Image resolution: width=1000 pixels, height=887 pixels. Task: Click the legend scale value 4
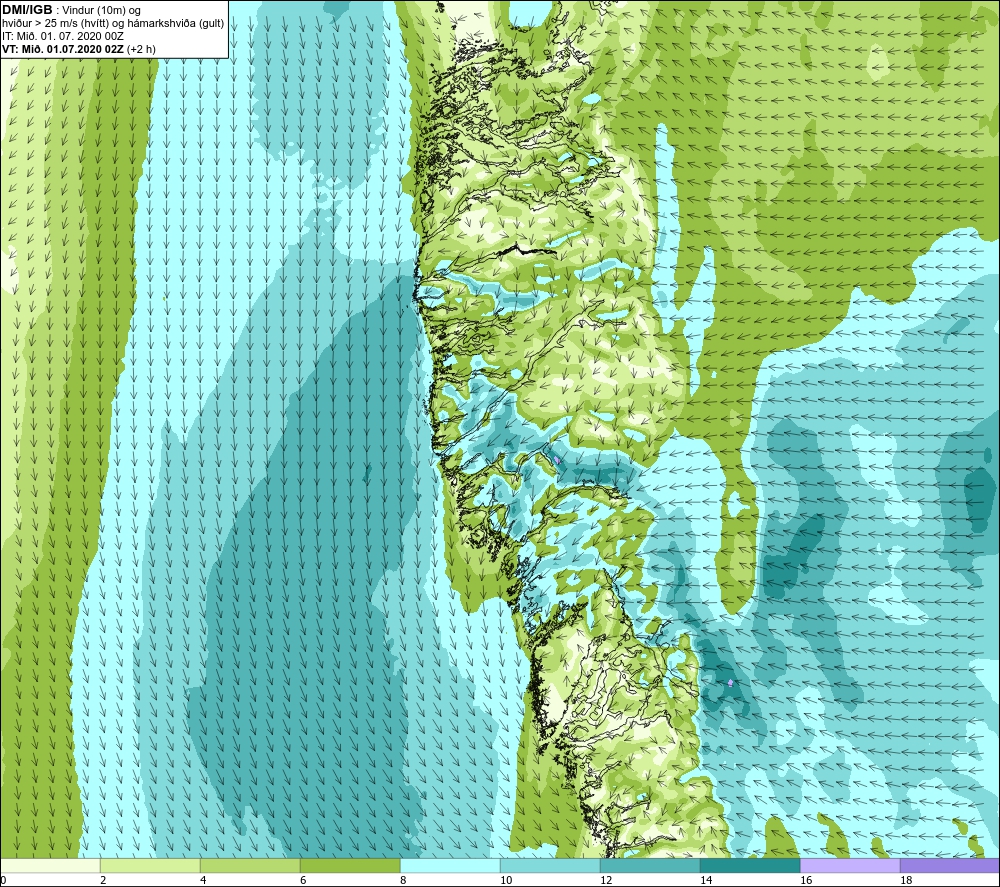point(203,880)
